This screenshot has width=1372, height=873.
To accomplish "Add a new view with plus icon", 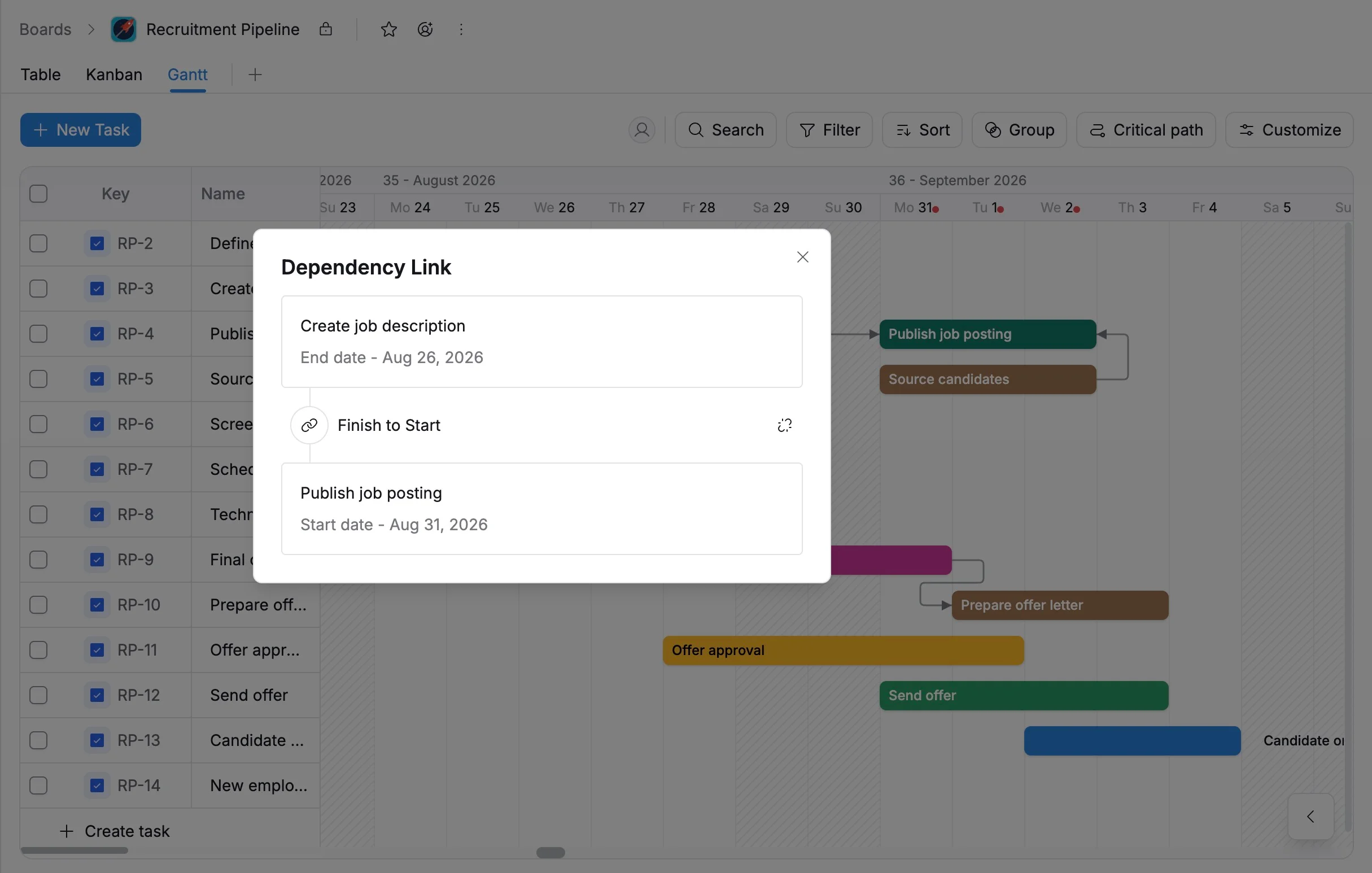I will (x=255, y=75).
